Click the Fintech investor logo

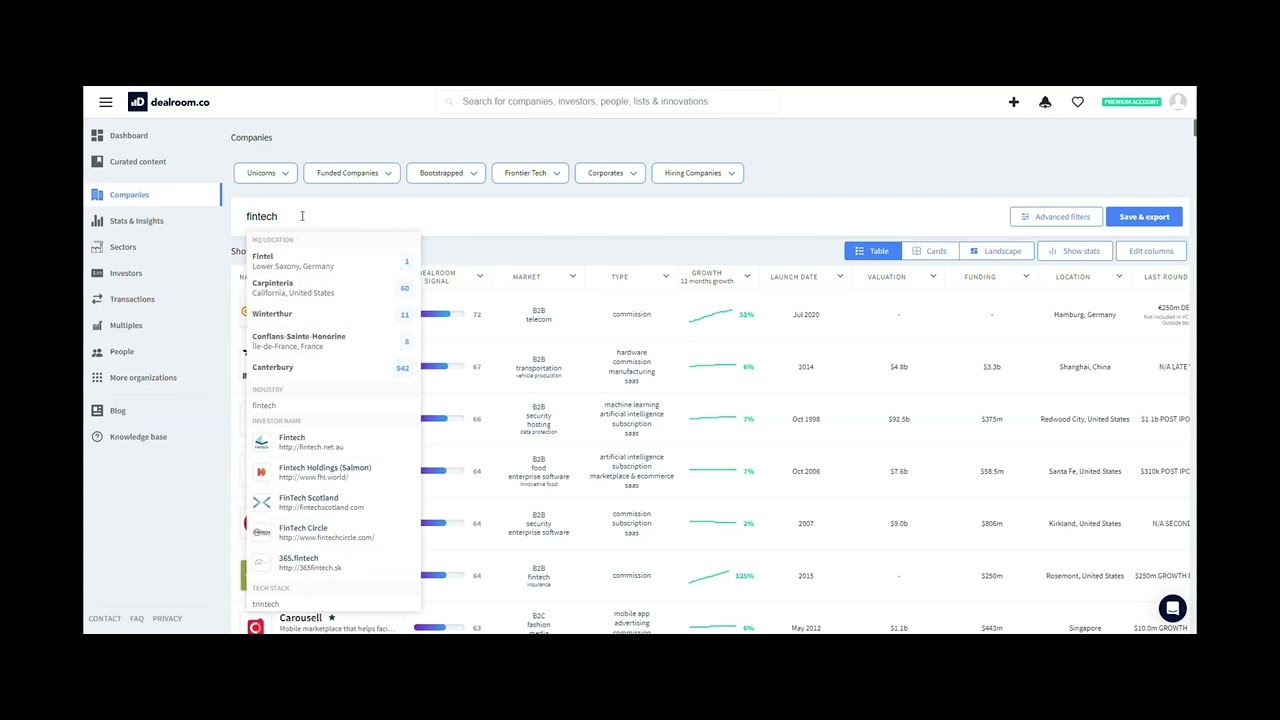(261, 442)
